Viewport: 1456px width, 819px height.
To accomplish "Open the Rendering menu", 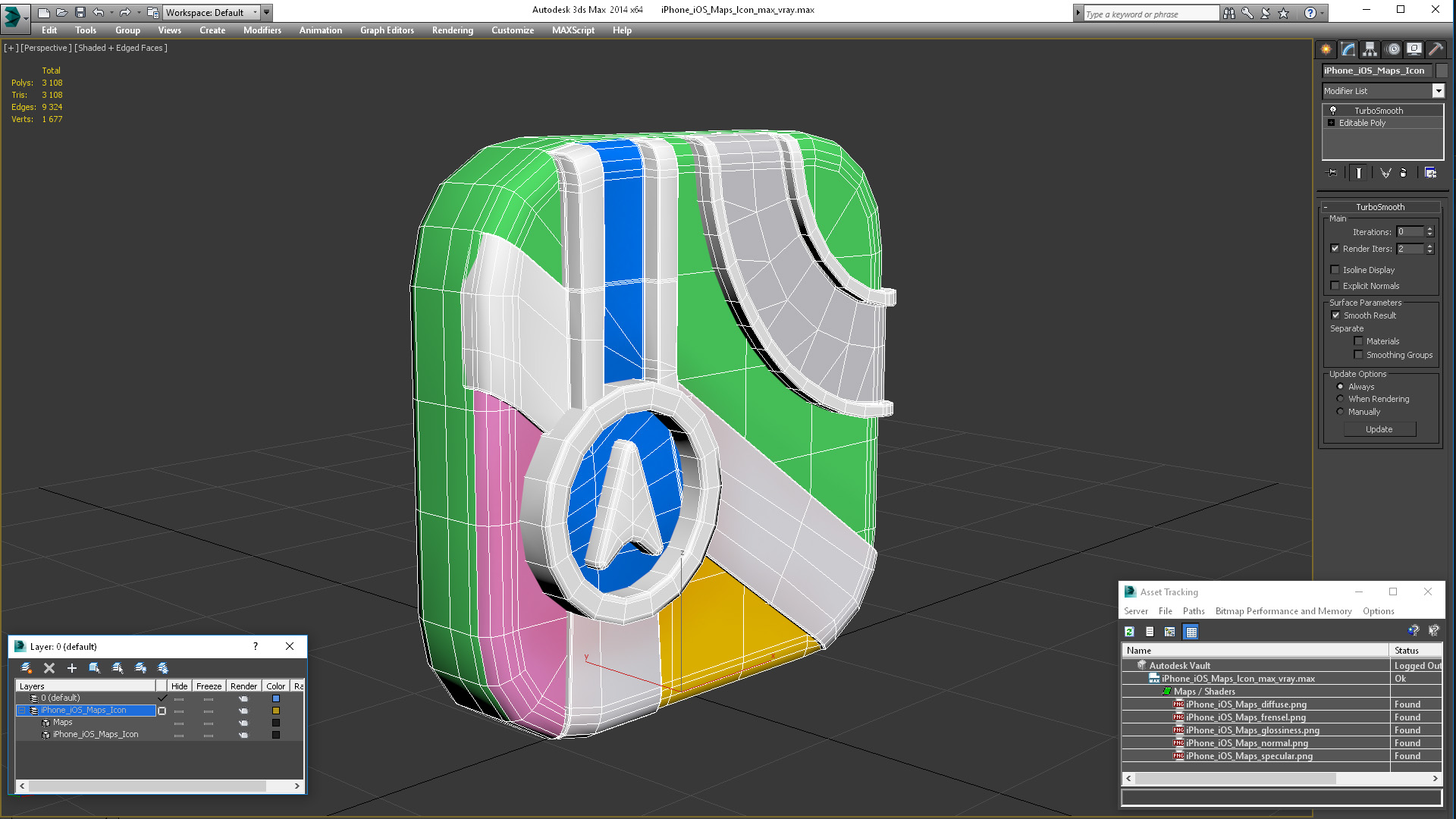I will 453,30.
